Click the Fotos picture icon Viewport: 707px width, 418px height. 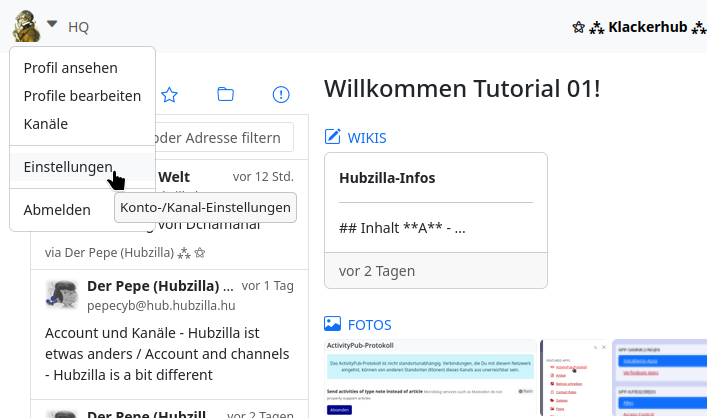click(x=333, y=324)
